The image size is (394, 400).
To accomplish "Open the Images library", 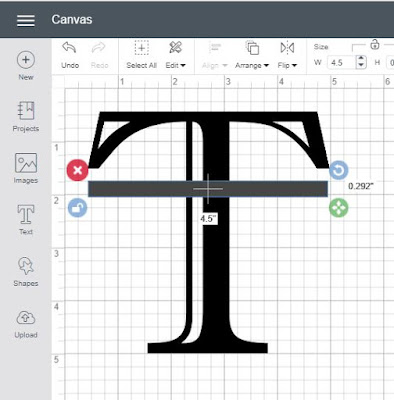I will (x=26, y=168).
